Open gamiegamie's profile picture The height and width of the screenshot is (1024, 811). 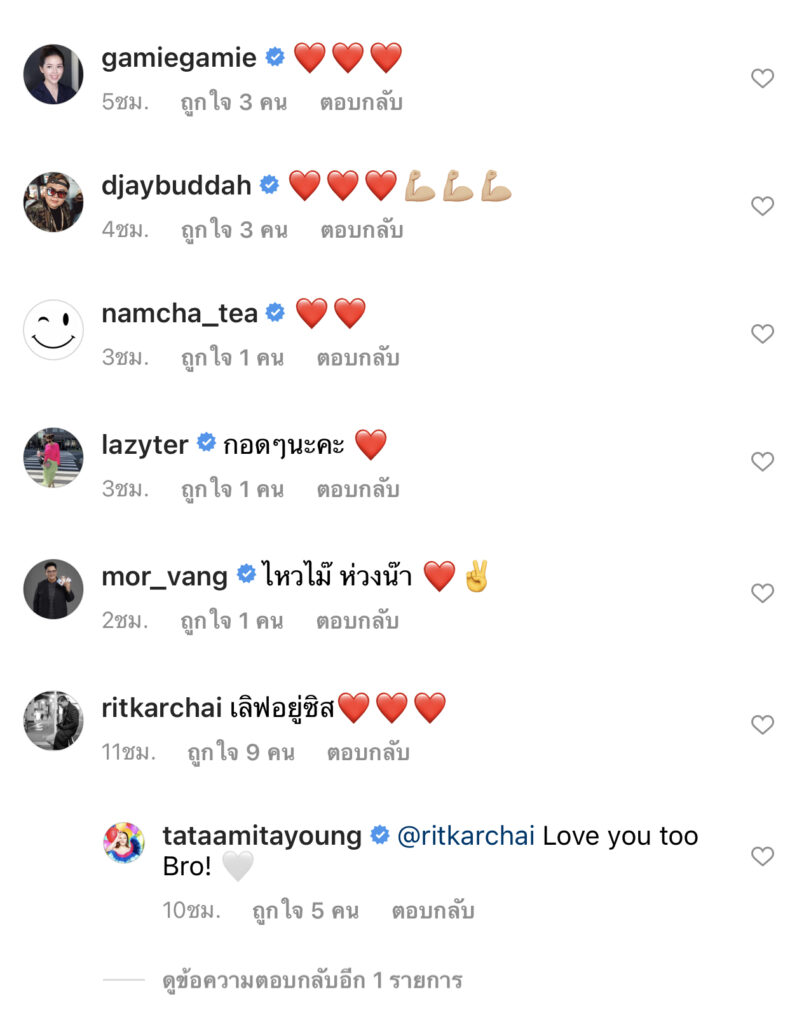[x=53, y=74]
